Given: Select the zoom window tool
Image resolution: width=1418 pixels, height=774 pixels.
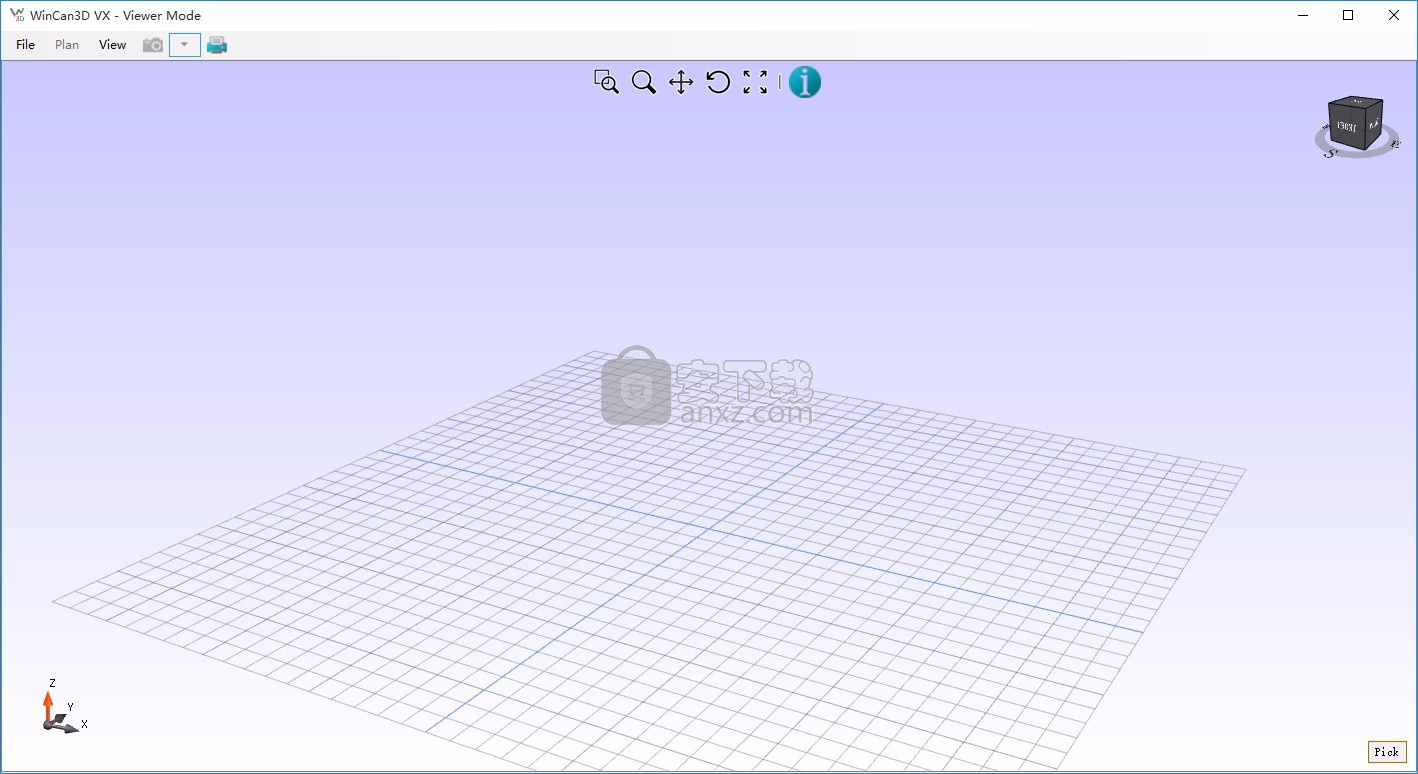Looking at the screenshot, I should click(x=606, y=82).
